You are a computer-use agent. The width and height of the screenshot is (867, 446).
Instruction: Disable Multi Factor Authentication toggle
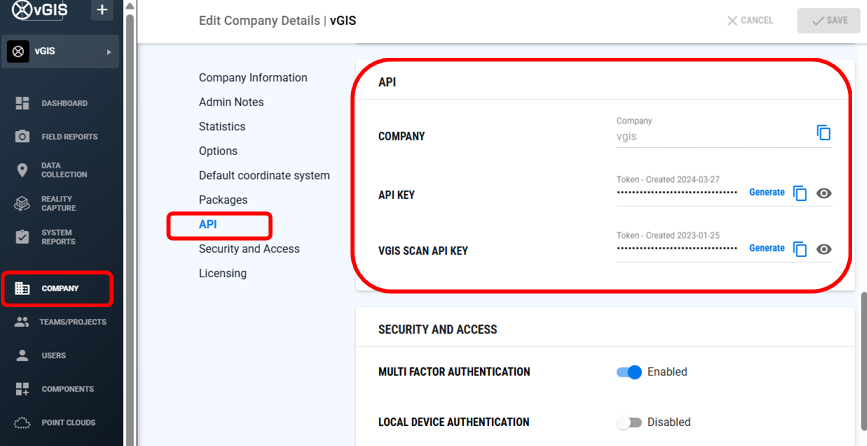(x=629, y=372)
